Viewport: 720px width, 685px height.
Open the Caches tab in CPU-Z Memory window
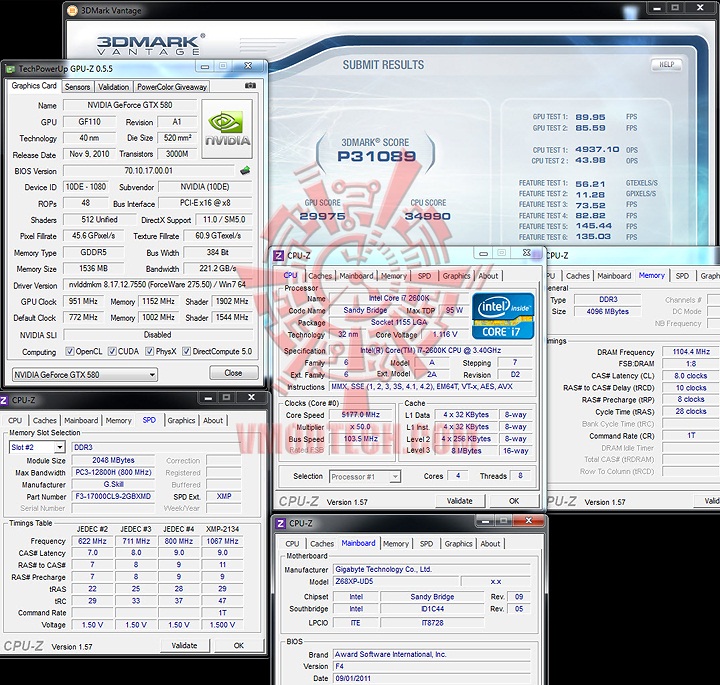pyautogui.click(x=578, y=276)
